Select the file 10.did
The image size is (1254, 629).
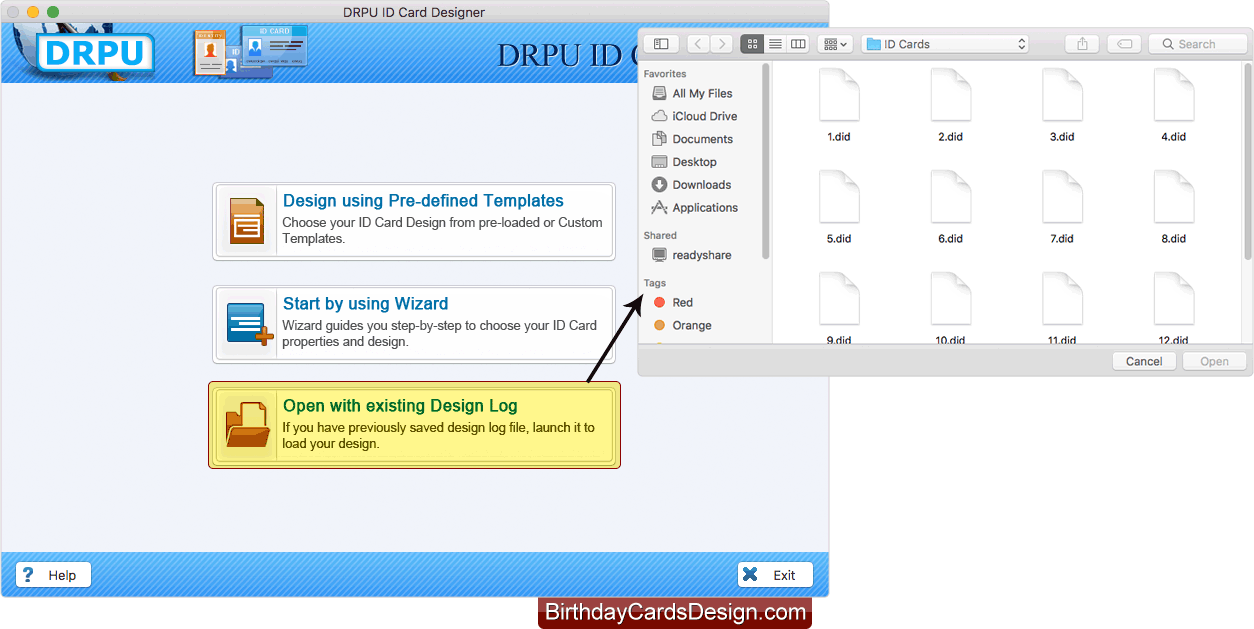point(950,308)
